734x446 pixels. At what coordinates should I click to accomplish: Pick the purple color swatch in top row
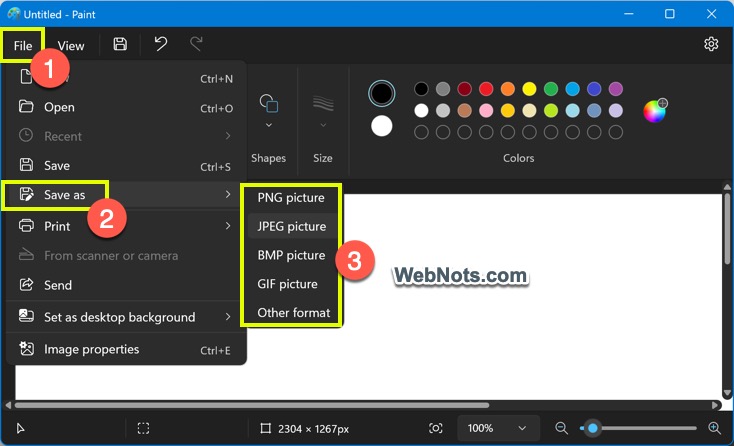pos(616,88)
